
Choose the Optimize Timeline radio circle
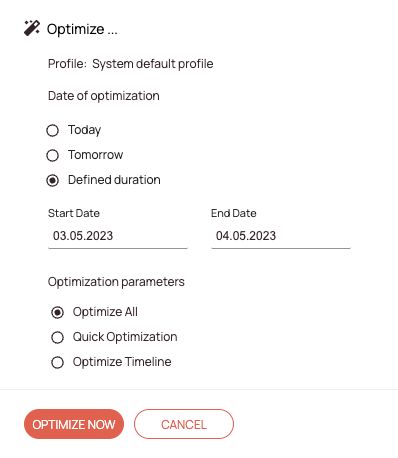[x=57, y=362]
